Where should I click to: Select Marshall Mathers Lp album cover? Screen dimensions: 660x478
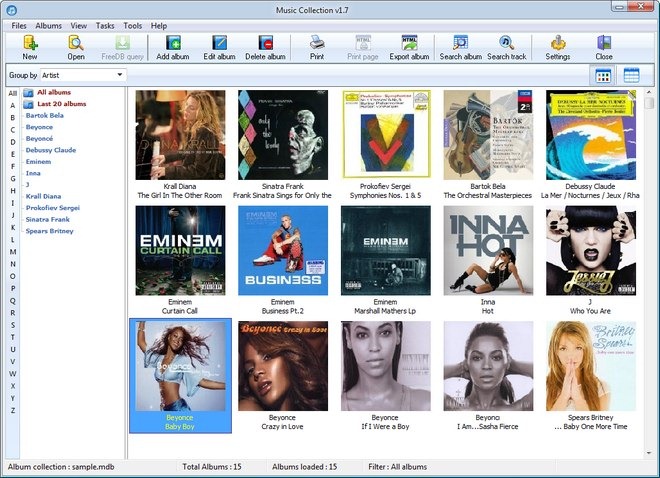tap(386, 250)
